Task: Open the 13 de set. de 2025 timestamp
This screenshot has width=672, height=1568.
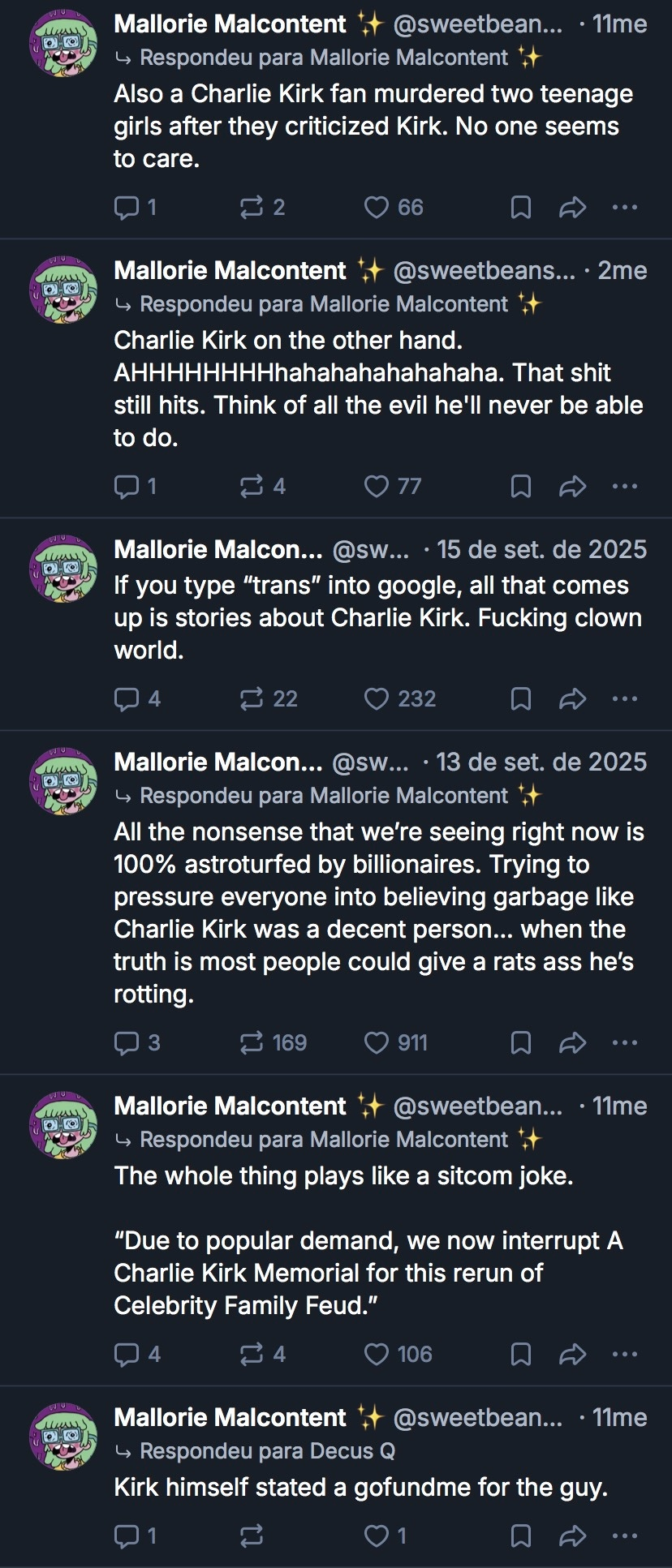Action: (541, 763)
